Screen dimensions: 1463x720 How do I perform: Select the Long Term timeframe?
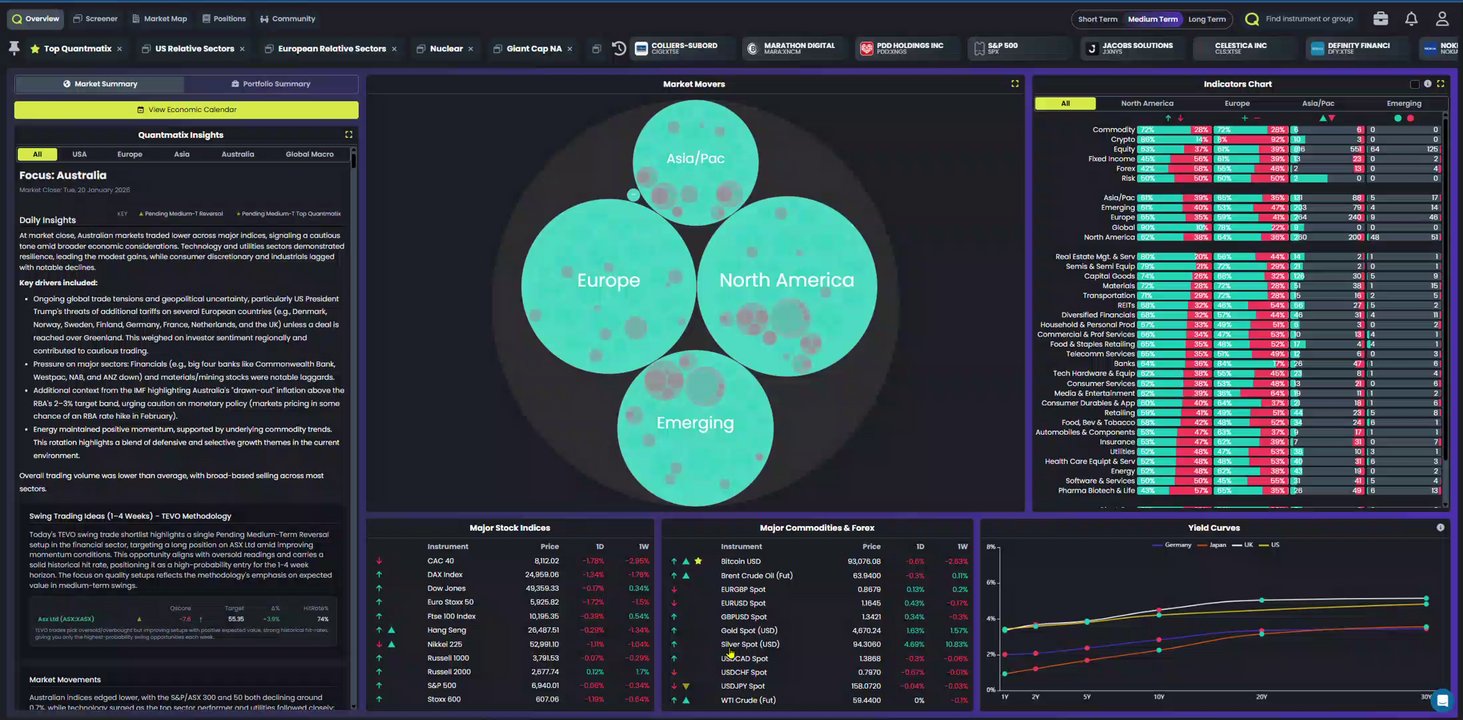click(1207, 19)
